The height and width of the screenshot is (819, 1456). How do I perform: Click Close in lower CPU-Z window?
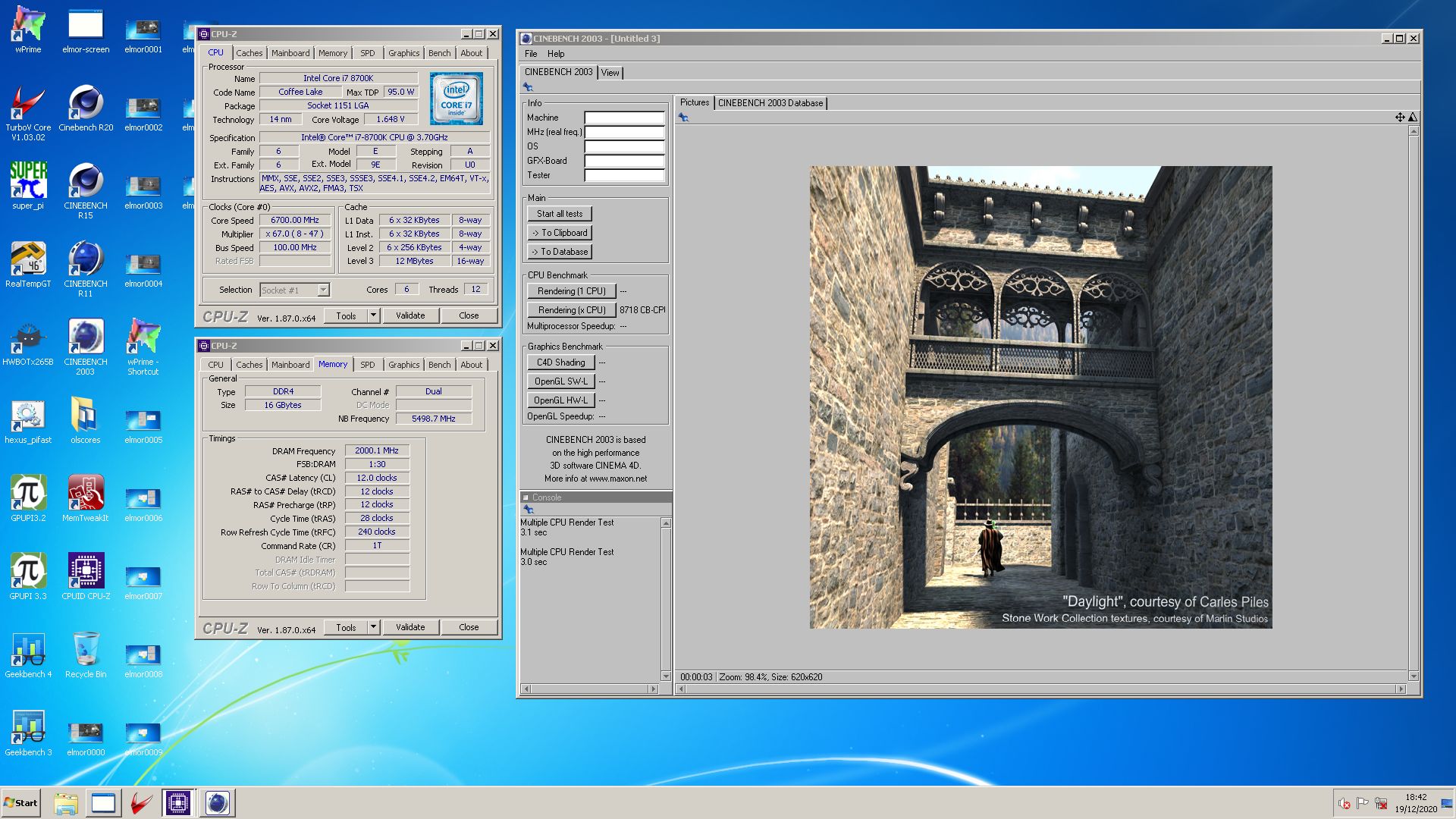pos(469,627)
